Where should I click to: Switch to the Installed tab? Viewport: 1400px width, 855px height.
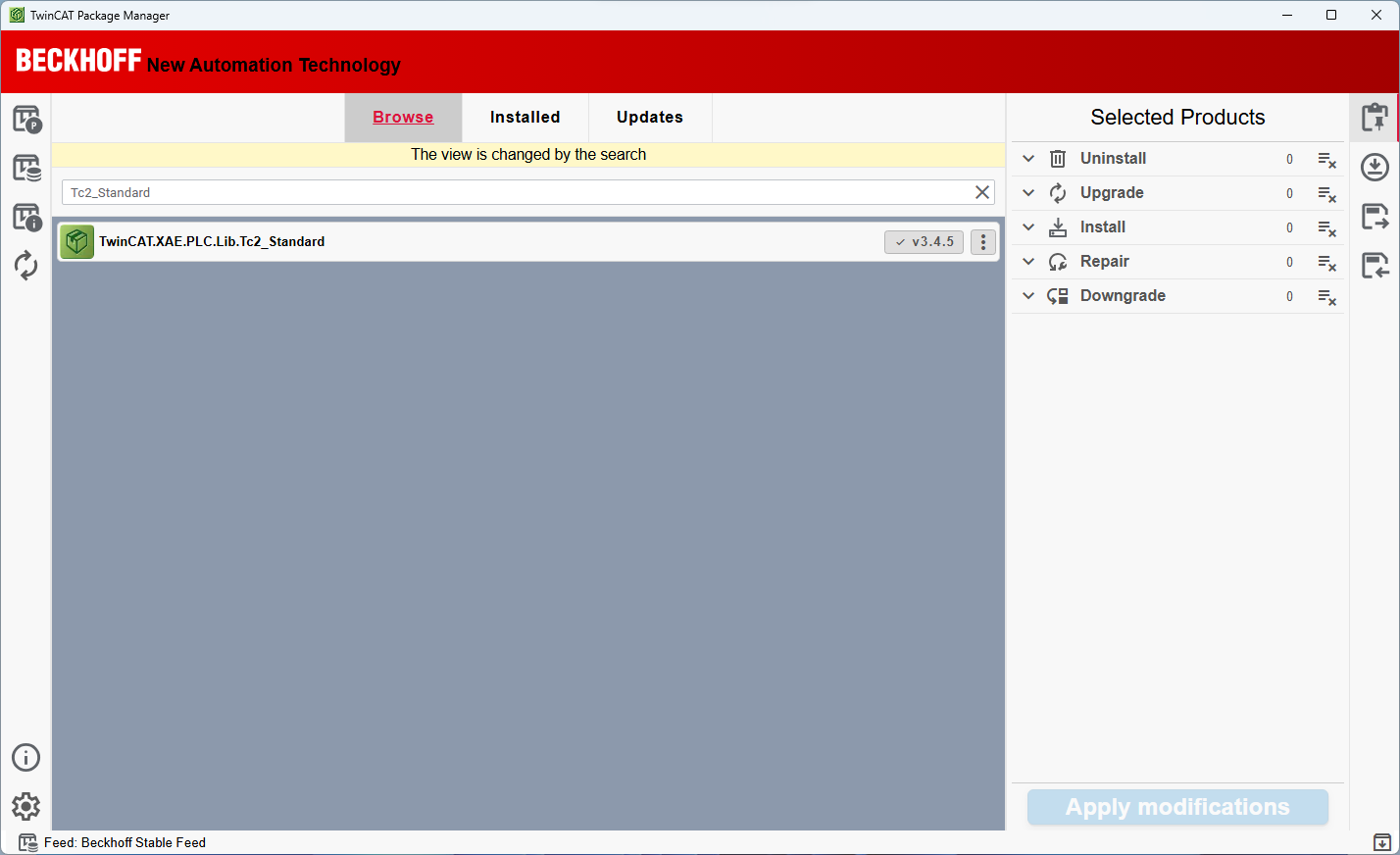tap(525, 118)
